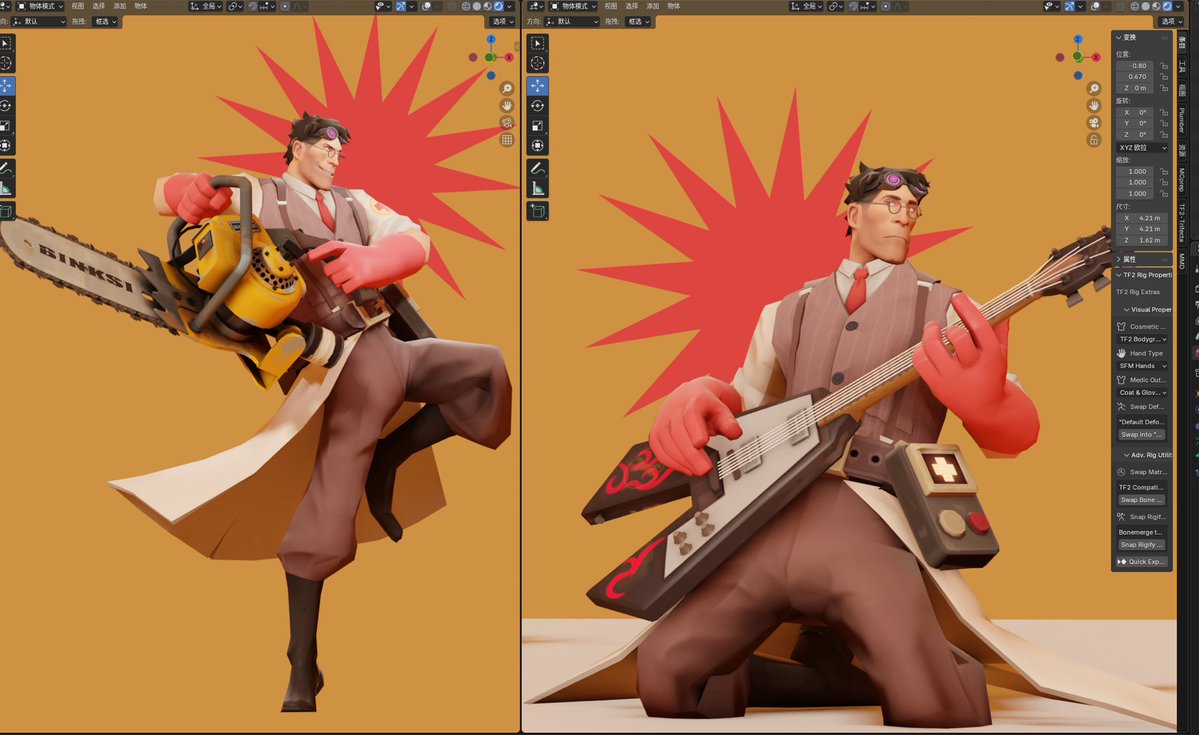
Task: Open object mode dropdown in right viewport
Action: click(x=574, y=6)
